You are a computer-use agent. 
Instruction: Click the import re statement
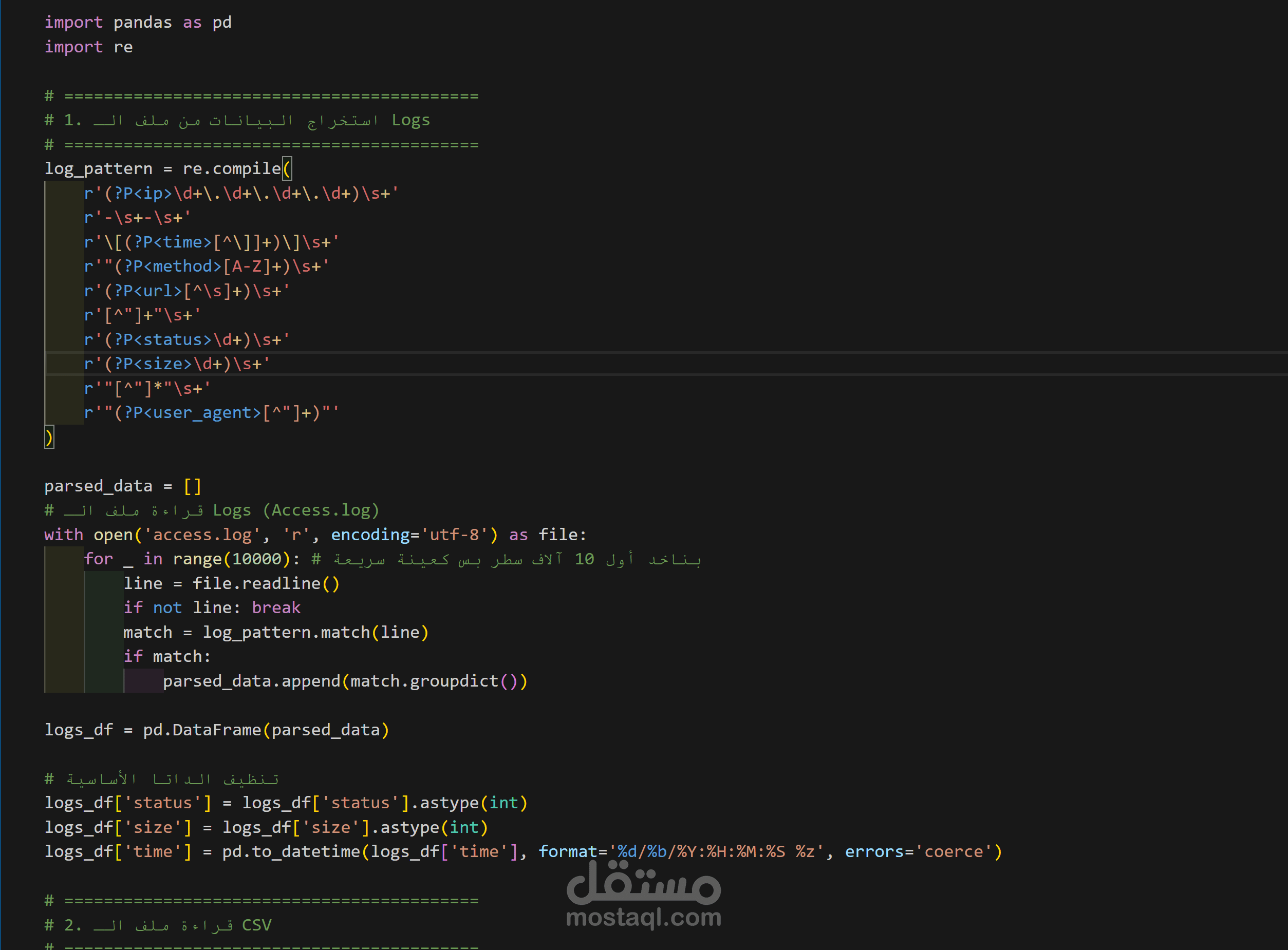pyautogui.click(x=88, y=47)
